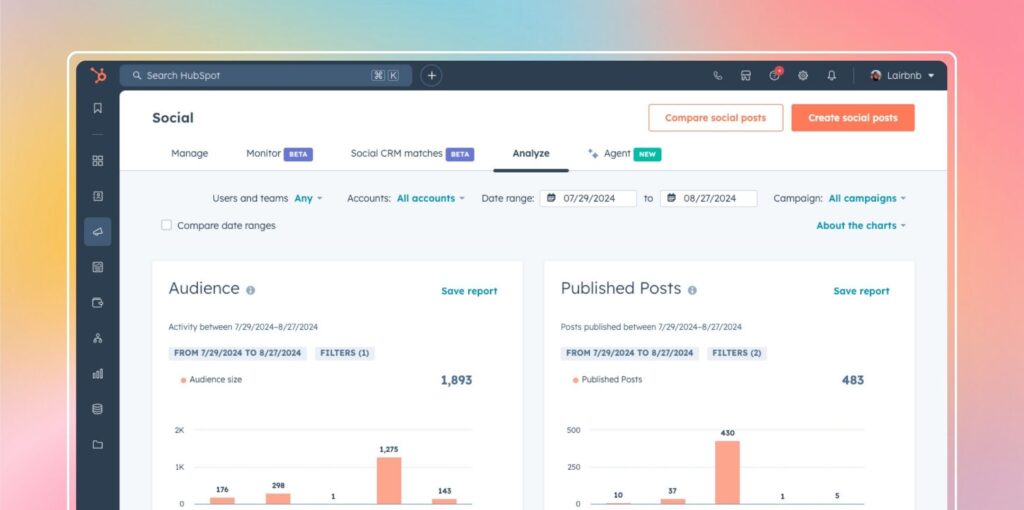This screenshot has width=1024, height=510.
Task: Select the Analyze tab
Action: click(x=531, y=154)
